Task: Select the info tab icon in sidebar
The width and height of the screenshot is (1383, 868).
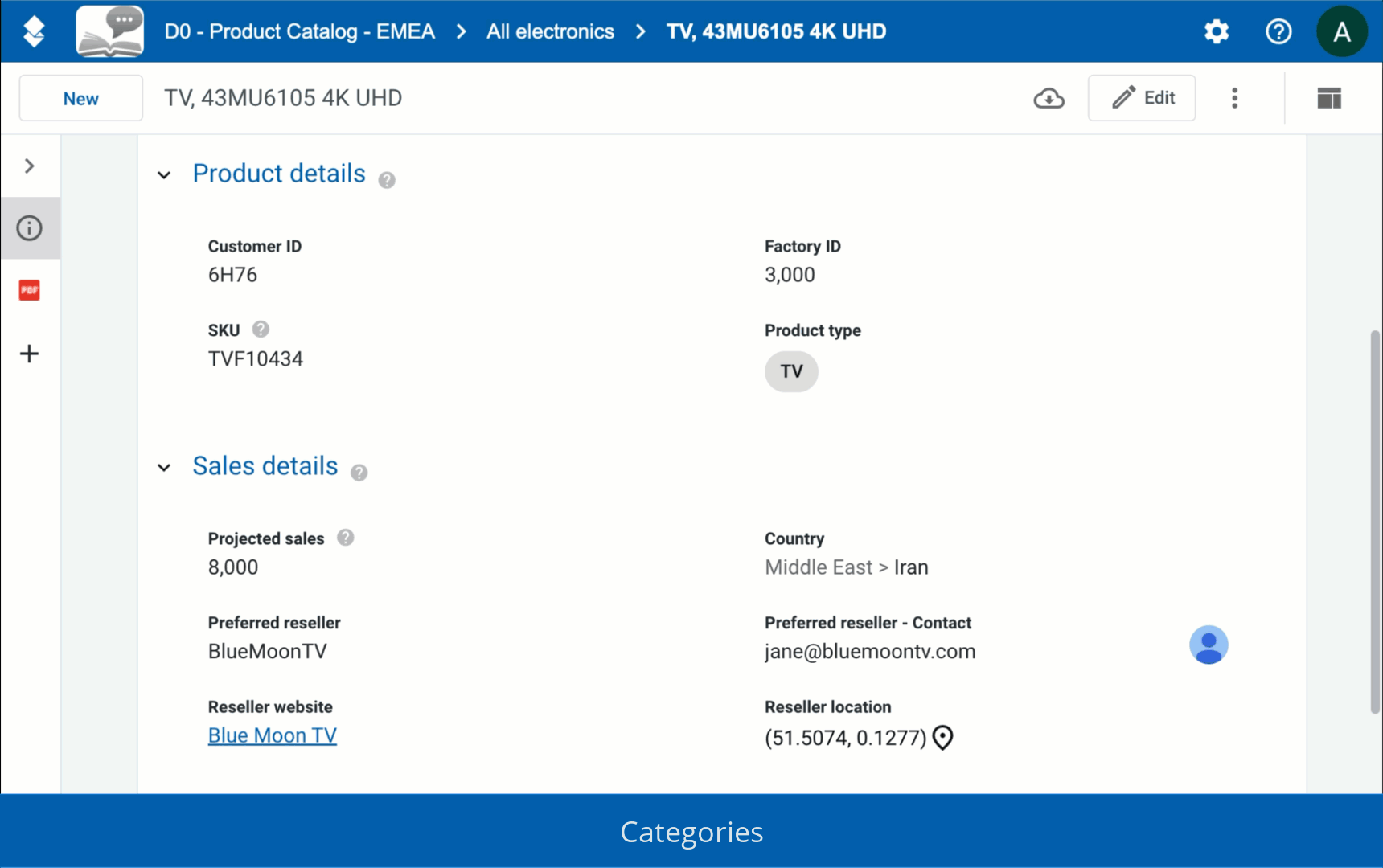Action: [x=30, y=228]
